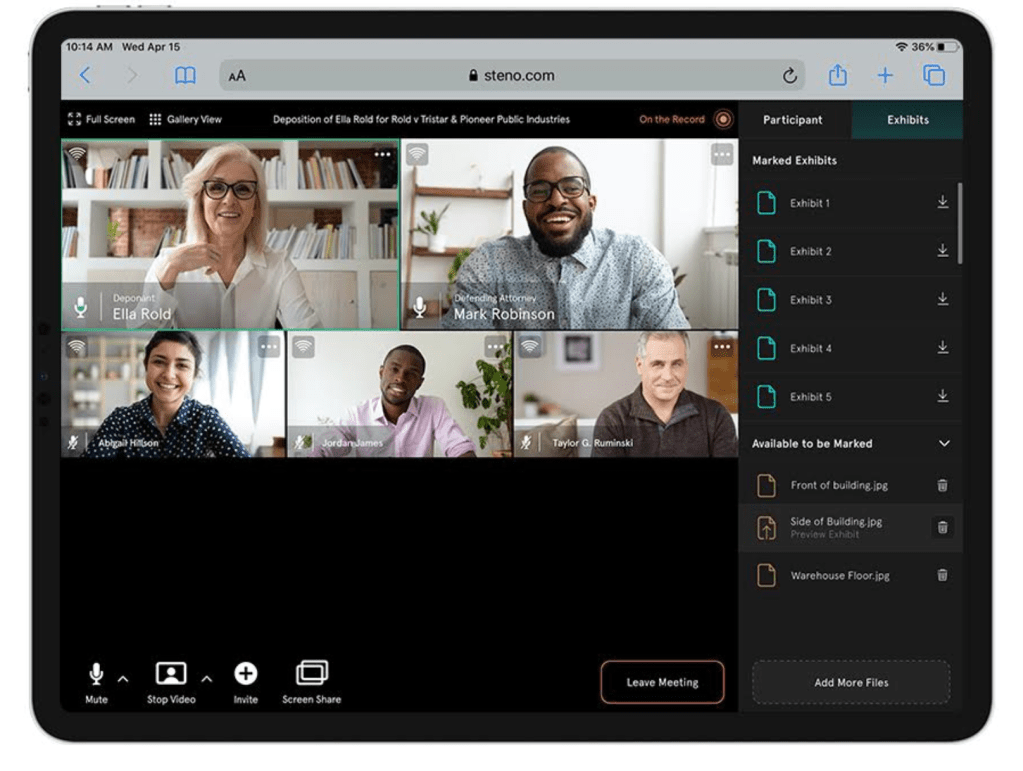Screen dimensions: 1023x771
Task: Collapse the Available to be Marked section
Action: pos(943,444)
